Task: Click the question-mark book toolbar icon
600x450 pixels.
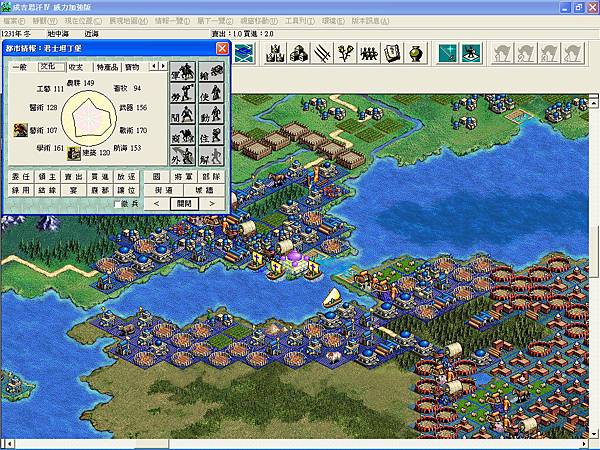Action: (x=392, y=53)
